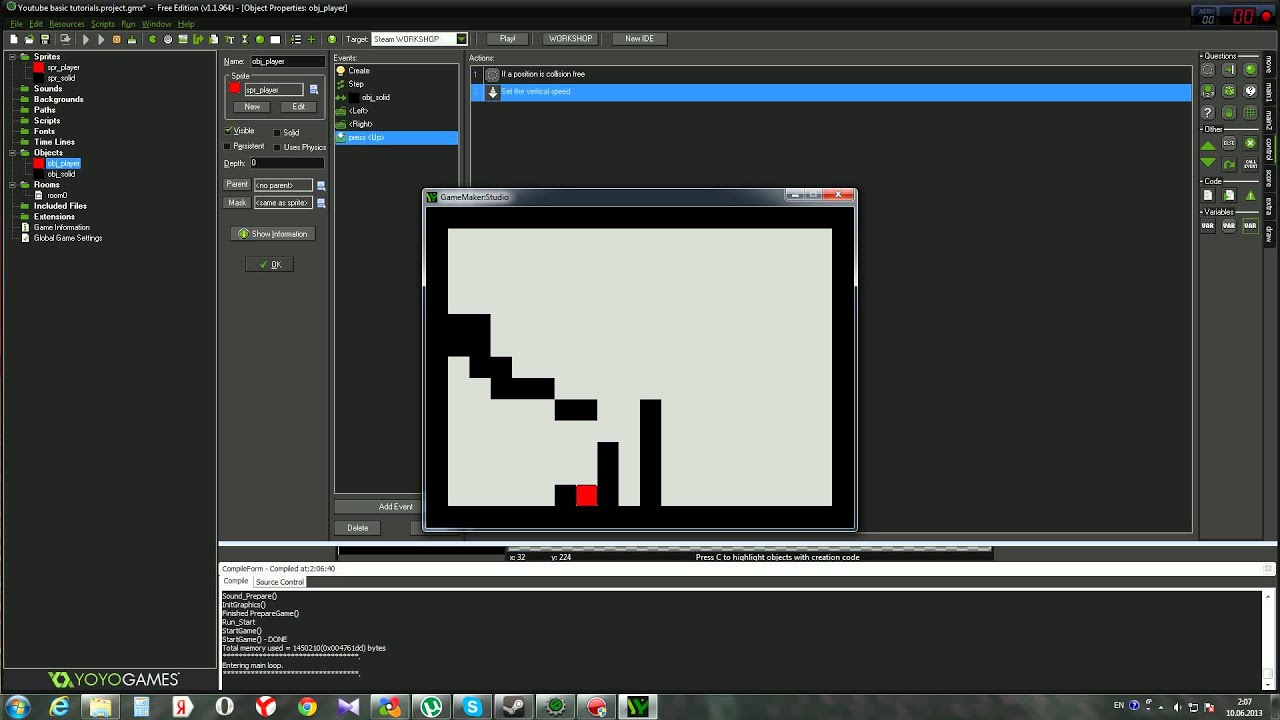
Task: Click the object Name input field
Action: coord(287,62)
